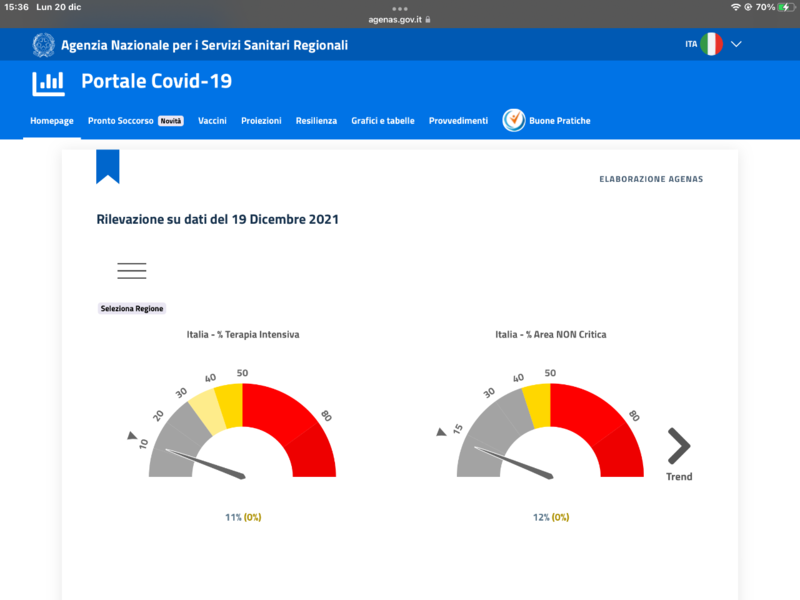This screenshot has width=800, height=600.
Task: Tap the three-dot multitasking menu at top
Action: [x=400, y=8]
